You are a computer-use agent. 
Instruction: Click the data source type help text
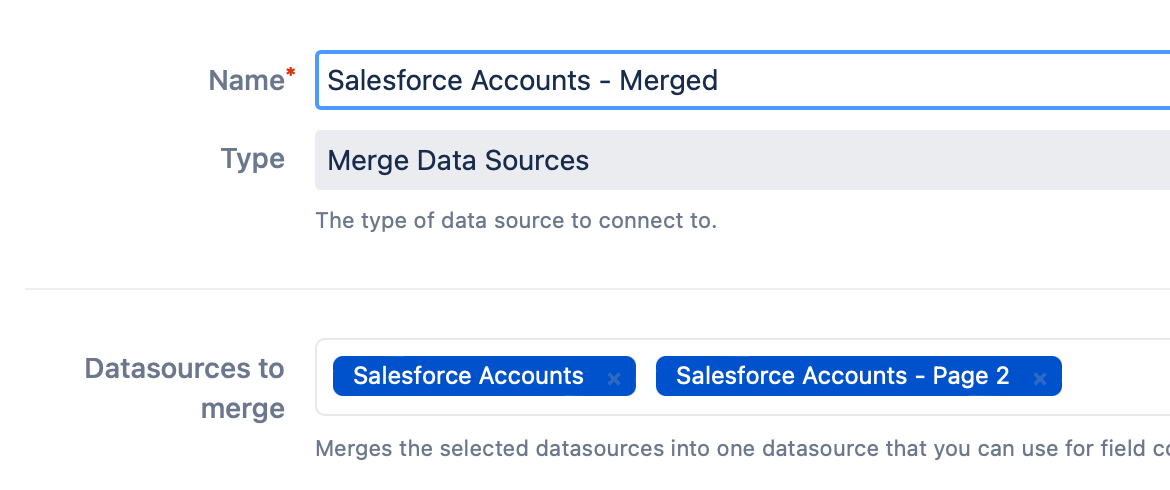click(516, 220)
